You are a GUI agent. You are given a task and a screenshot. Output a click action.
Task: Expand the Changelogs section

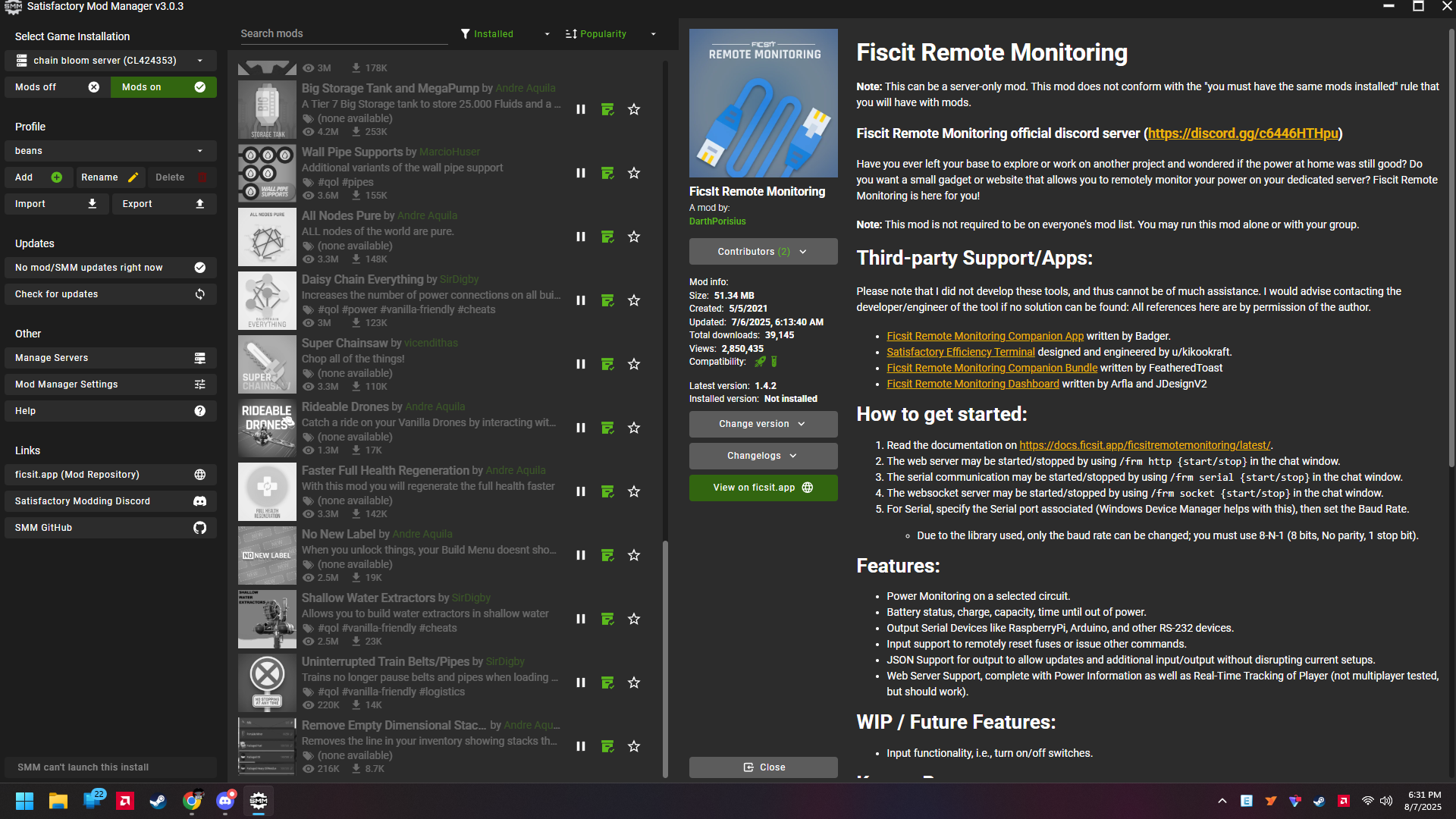[763, 456]
